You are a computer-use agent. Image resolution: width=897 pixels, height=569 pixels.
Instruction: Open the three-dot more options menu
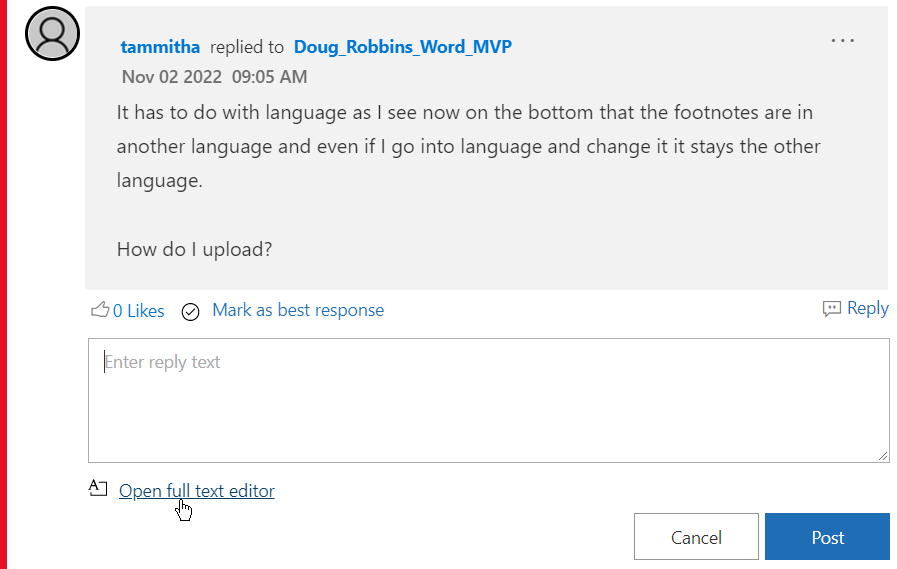click(843, 41)
